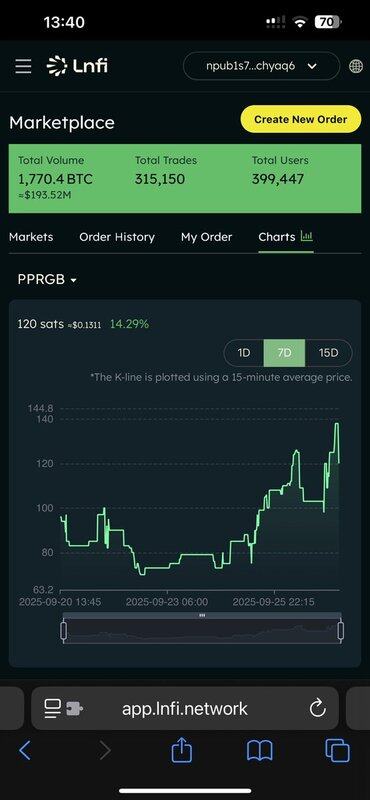Click left handle of chart range slider

tap(64, 631)
